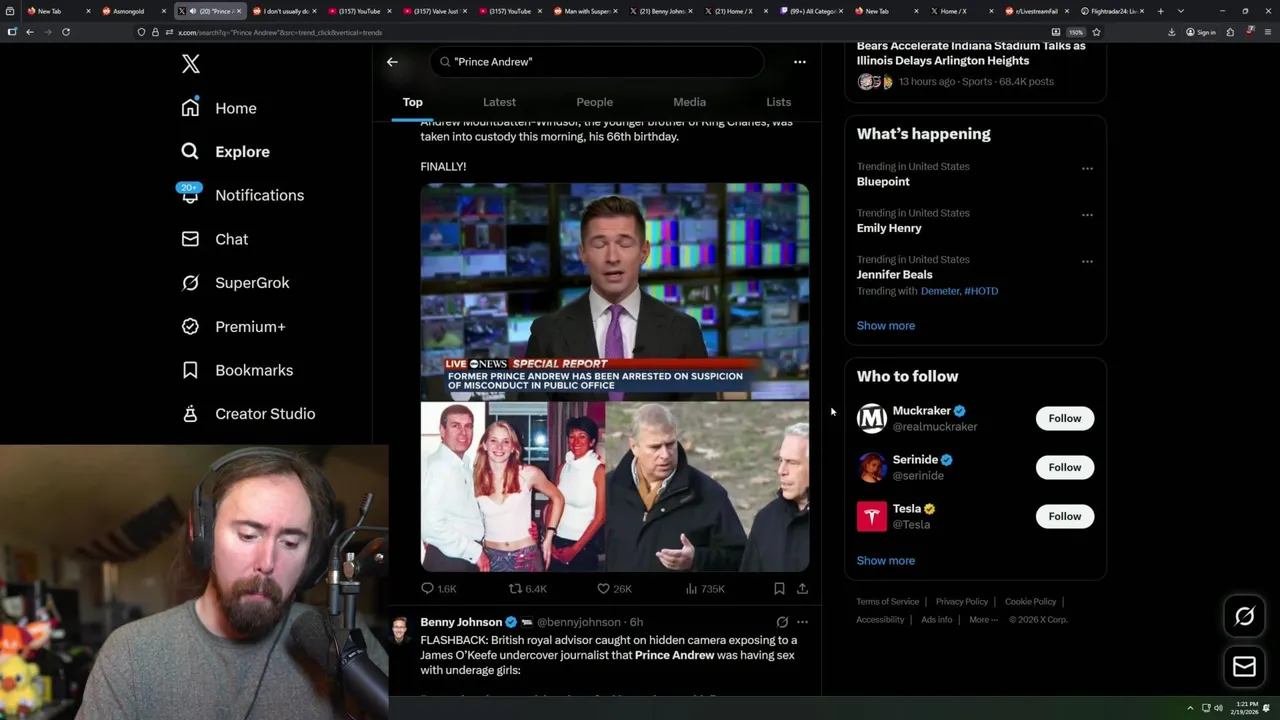
Task: Click browser Sign in button
Action: point(1200,32)
